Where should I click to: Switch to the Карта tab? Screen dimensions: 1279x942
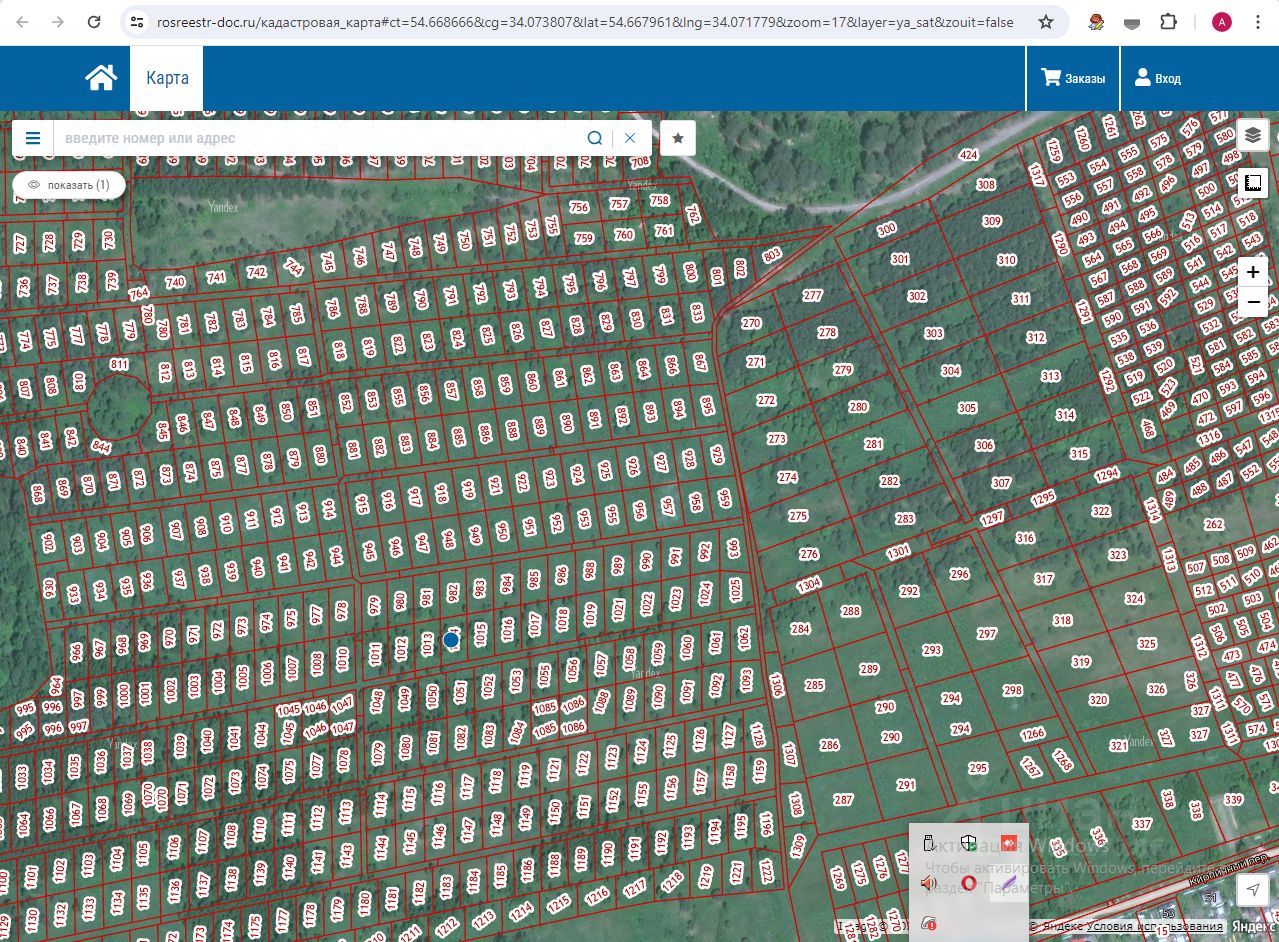coord(167,78)
